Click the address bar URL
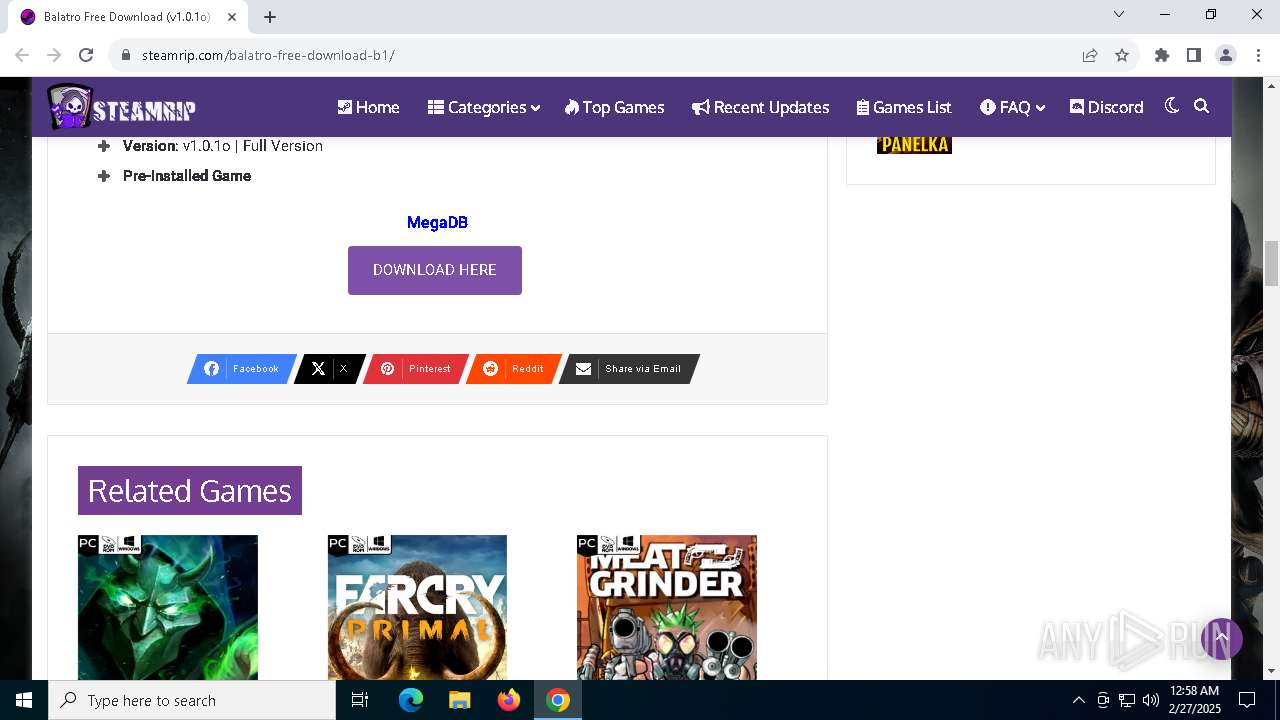The image size is (1280, 720). pos(268,55)
